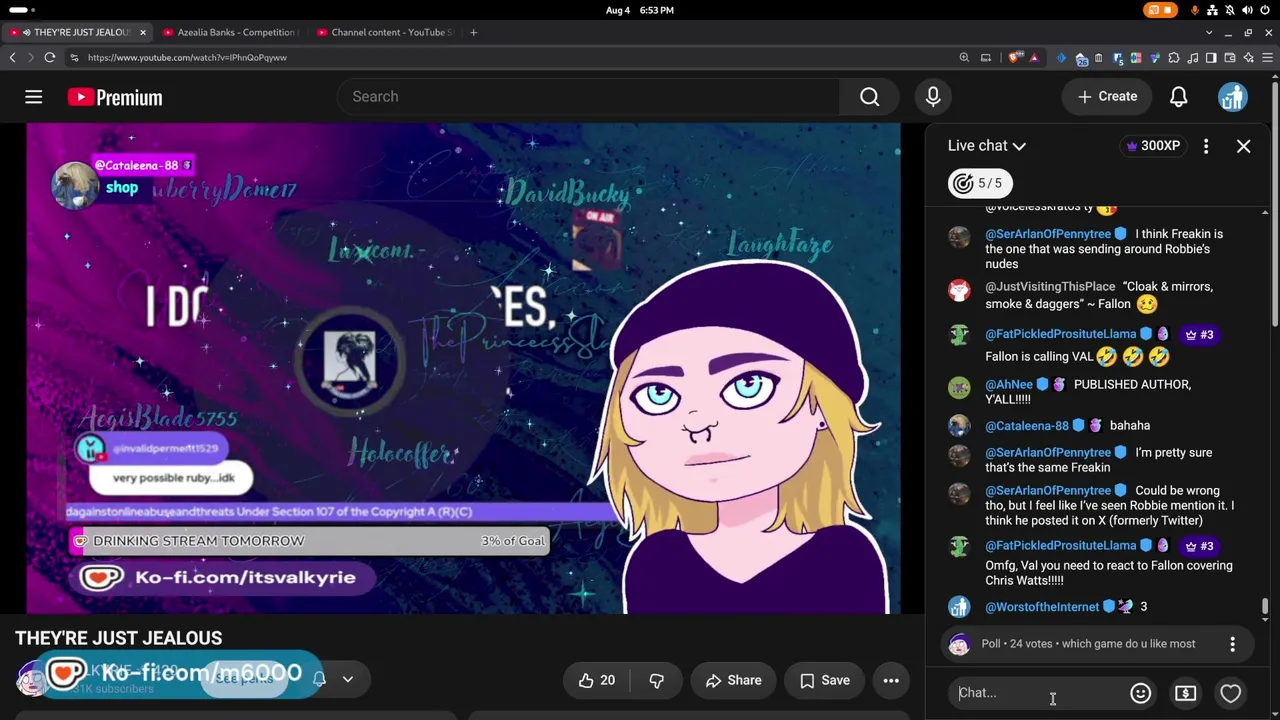This screenshot has width=1280, height=720.
Task: Open the 5 / 5 challenges chip
Action: click(x=979, y=183)
